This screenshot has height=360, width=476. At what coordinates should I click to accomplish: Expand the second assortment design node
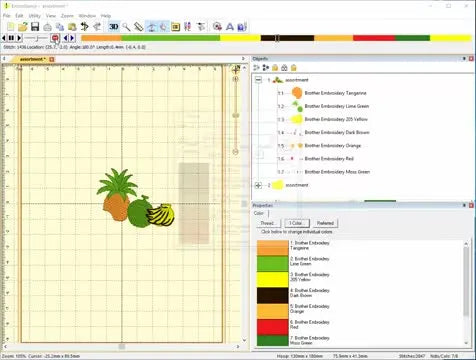click(258, 185)
